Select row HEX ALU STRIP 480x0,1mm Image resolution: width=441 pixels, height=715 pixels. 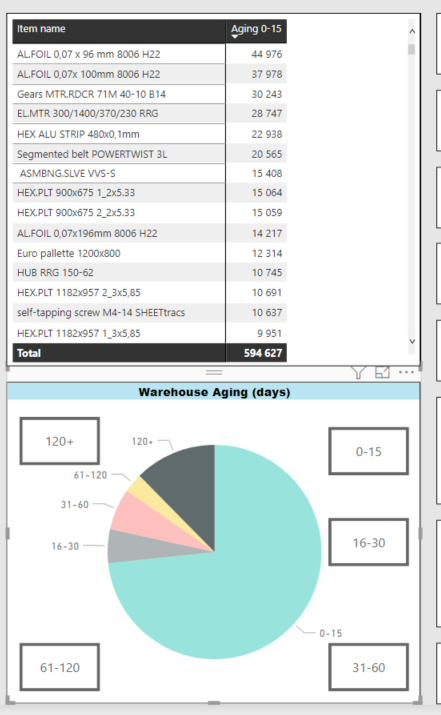pos(150,134)
